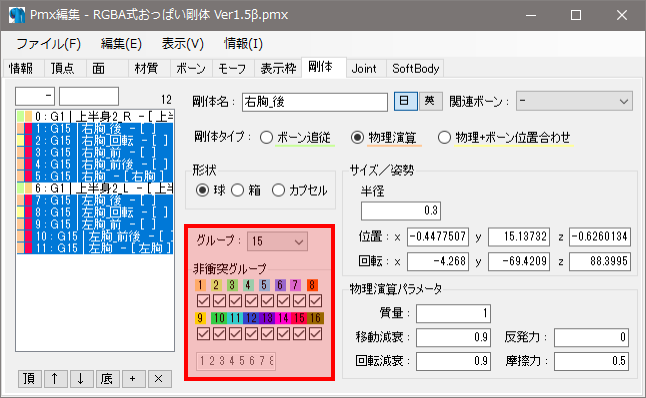
Task: Click the index jump field above list
Action: click(x=35, y=96)
